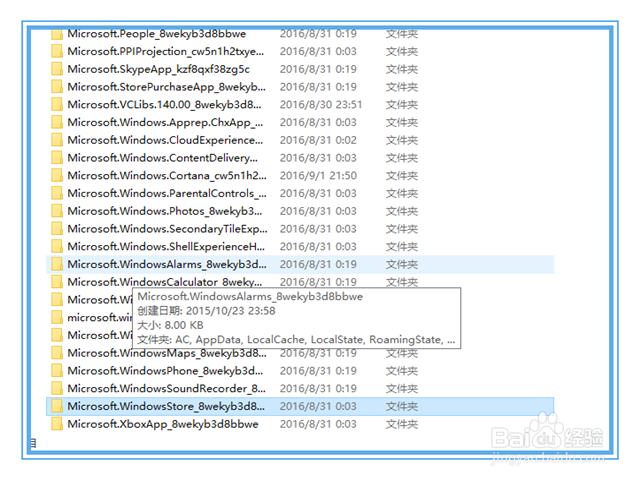Click the folder icon of Microsoft.PPIProjection
Viewport: 640px width, 480px height.
[57, 51]
